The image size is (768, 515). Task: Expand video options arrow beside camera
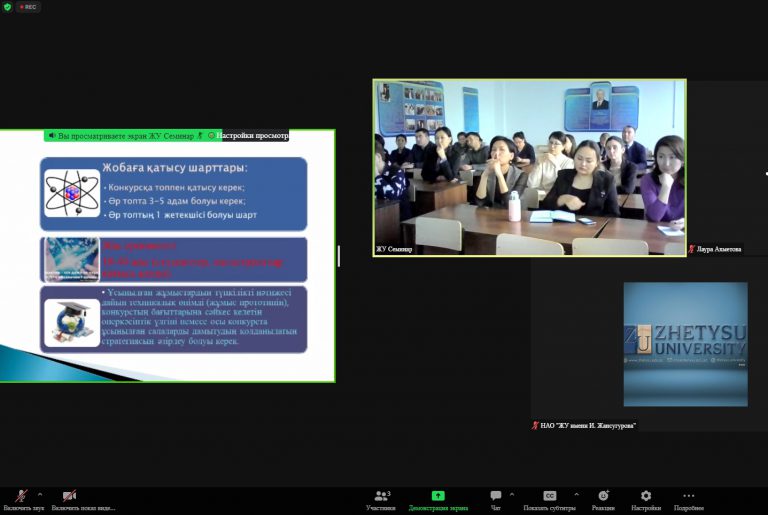88,494
